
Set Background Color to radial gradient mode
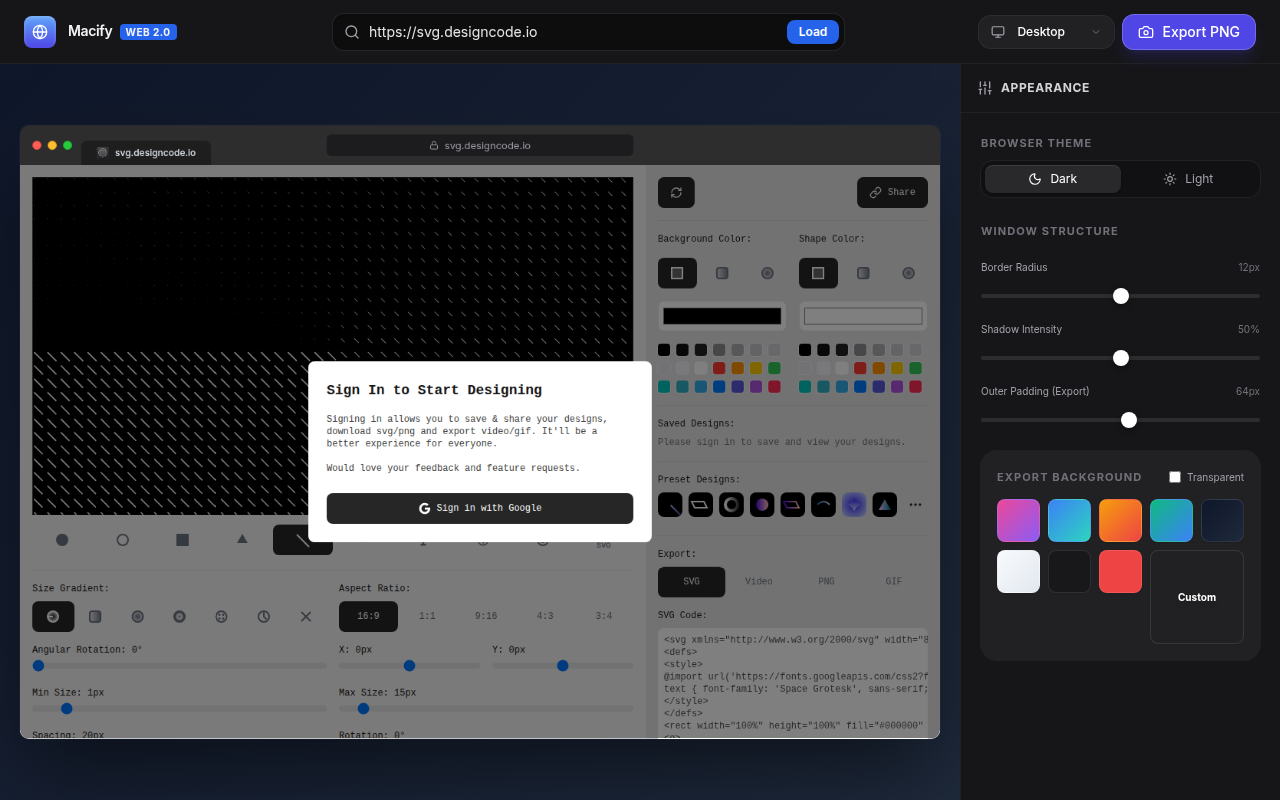pyautogui.click(x=767, y=273)
